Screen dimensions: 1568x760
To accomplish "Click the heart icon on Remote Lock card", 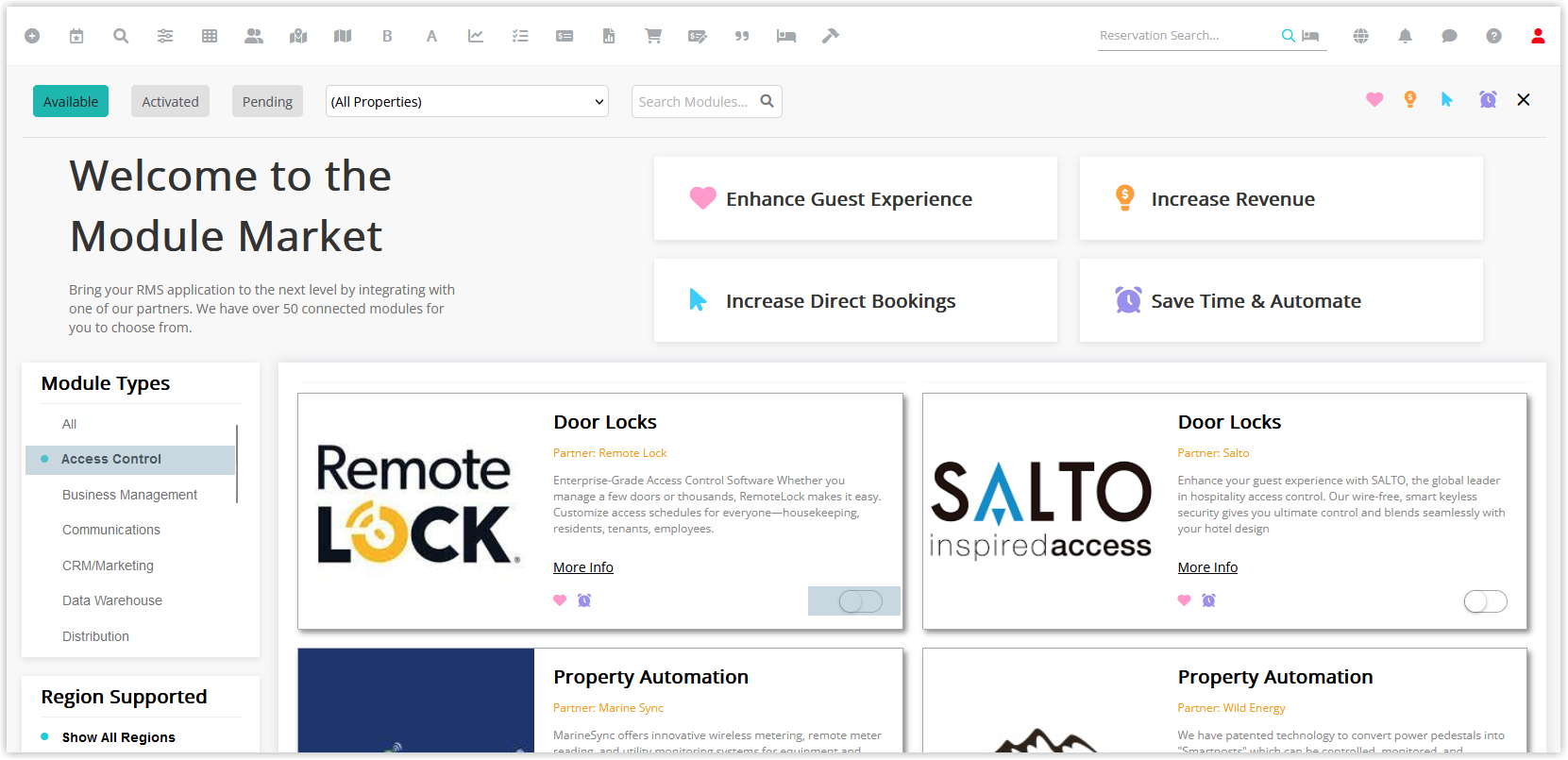I will coord(560,600).
